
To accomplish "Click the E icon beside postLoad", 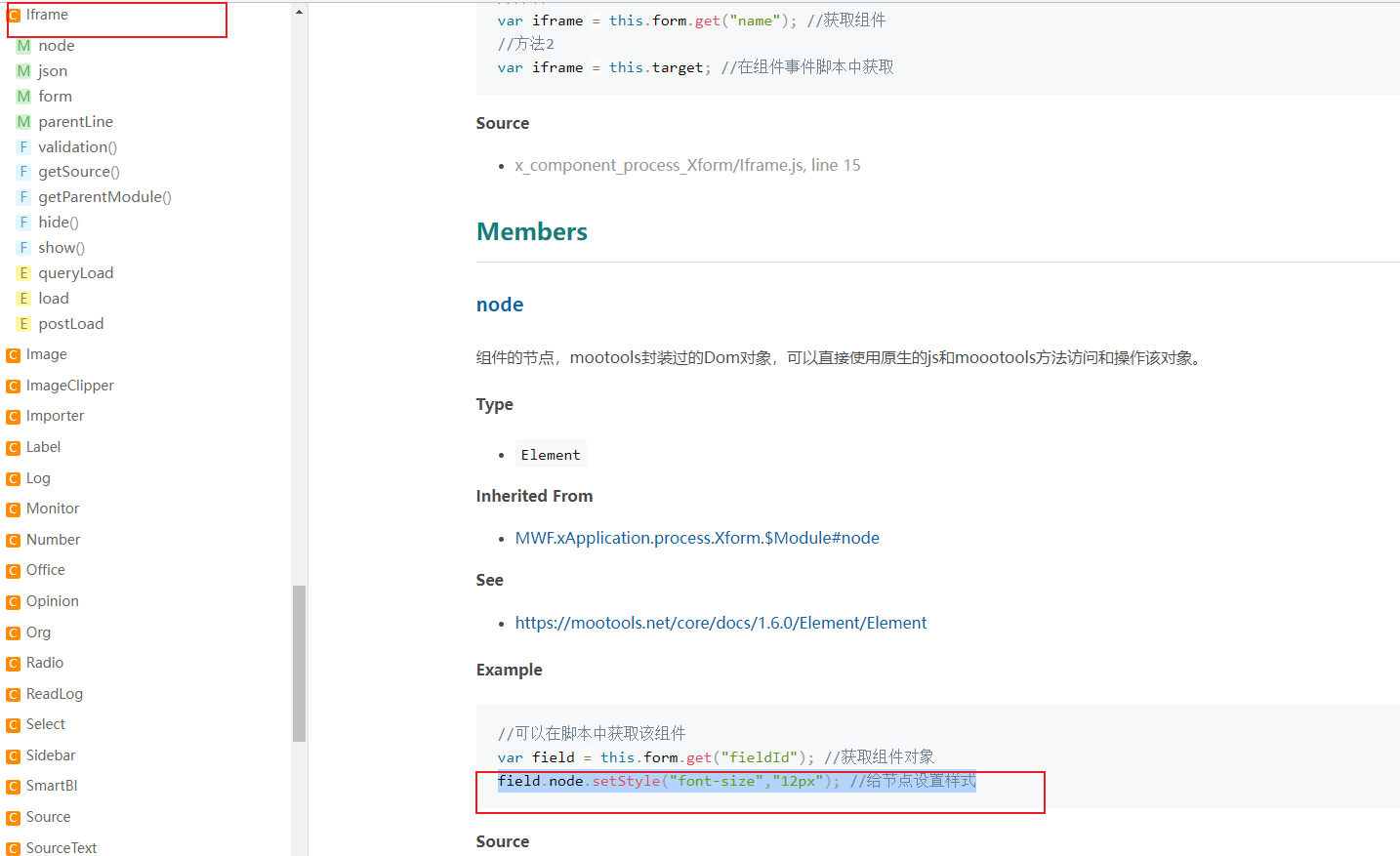I will coord(23,324).
